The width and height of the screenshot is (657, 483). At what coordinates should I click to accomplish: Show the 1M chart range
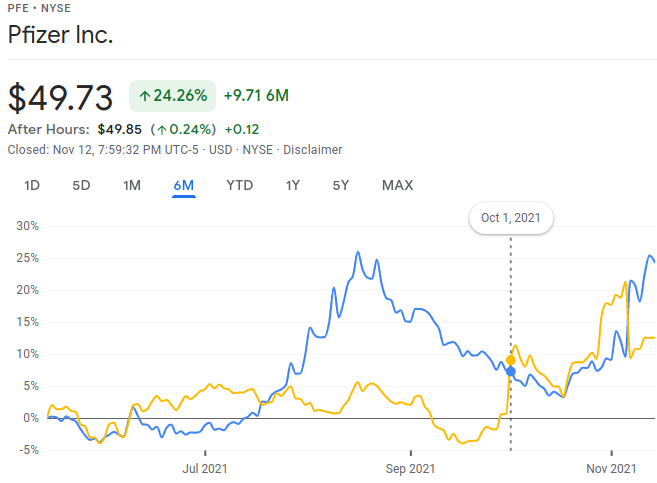tap(132, 185)
